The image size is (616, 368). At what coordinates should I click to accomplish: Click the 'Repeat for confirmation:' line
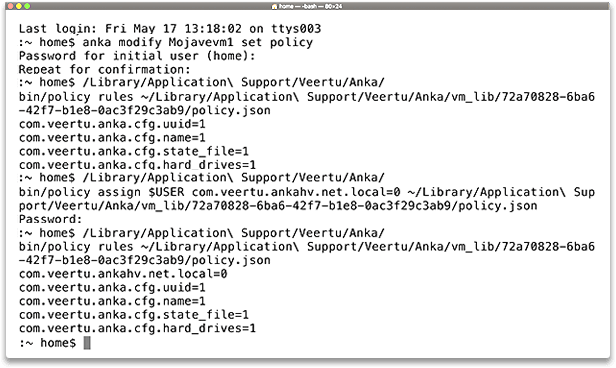[x=104, y=70]
